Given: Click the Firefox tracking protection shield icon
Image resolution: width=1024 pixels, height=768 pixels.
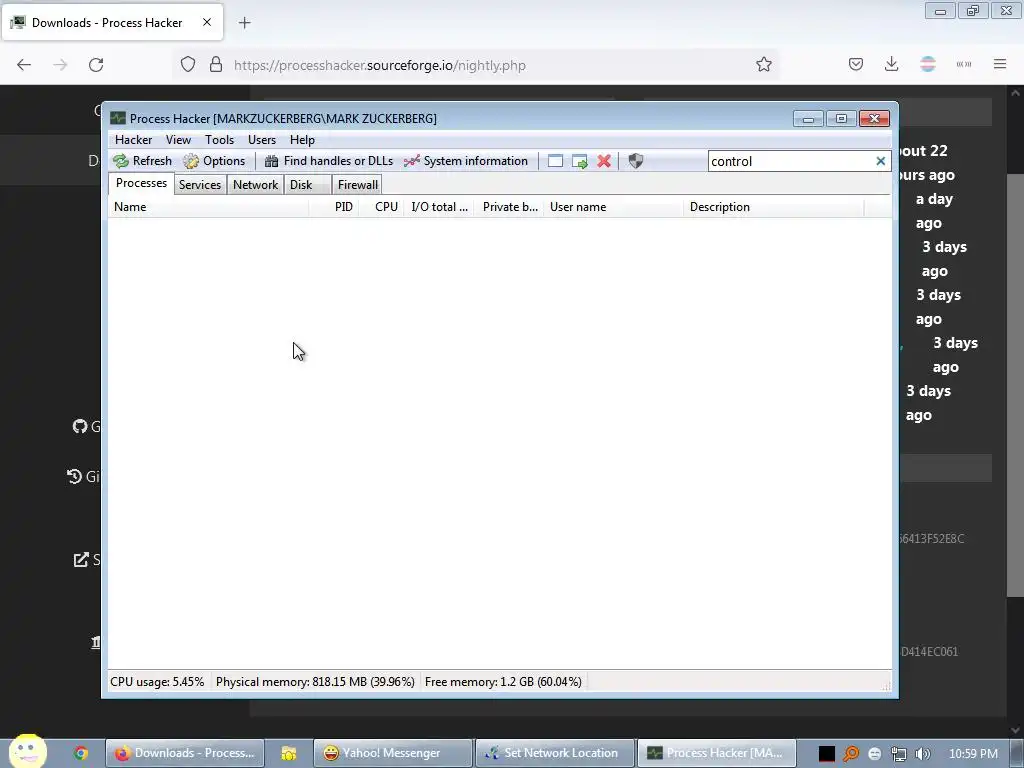Looking at the screenshot, I should (x=188, y=65).
